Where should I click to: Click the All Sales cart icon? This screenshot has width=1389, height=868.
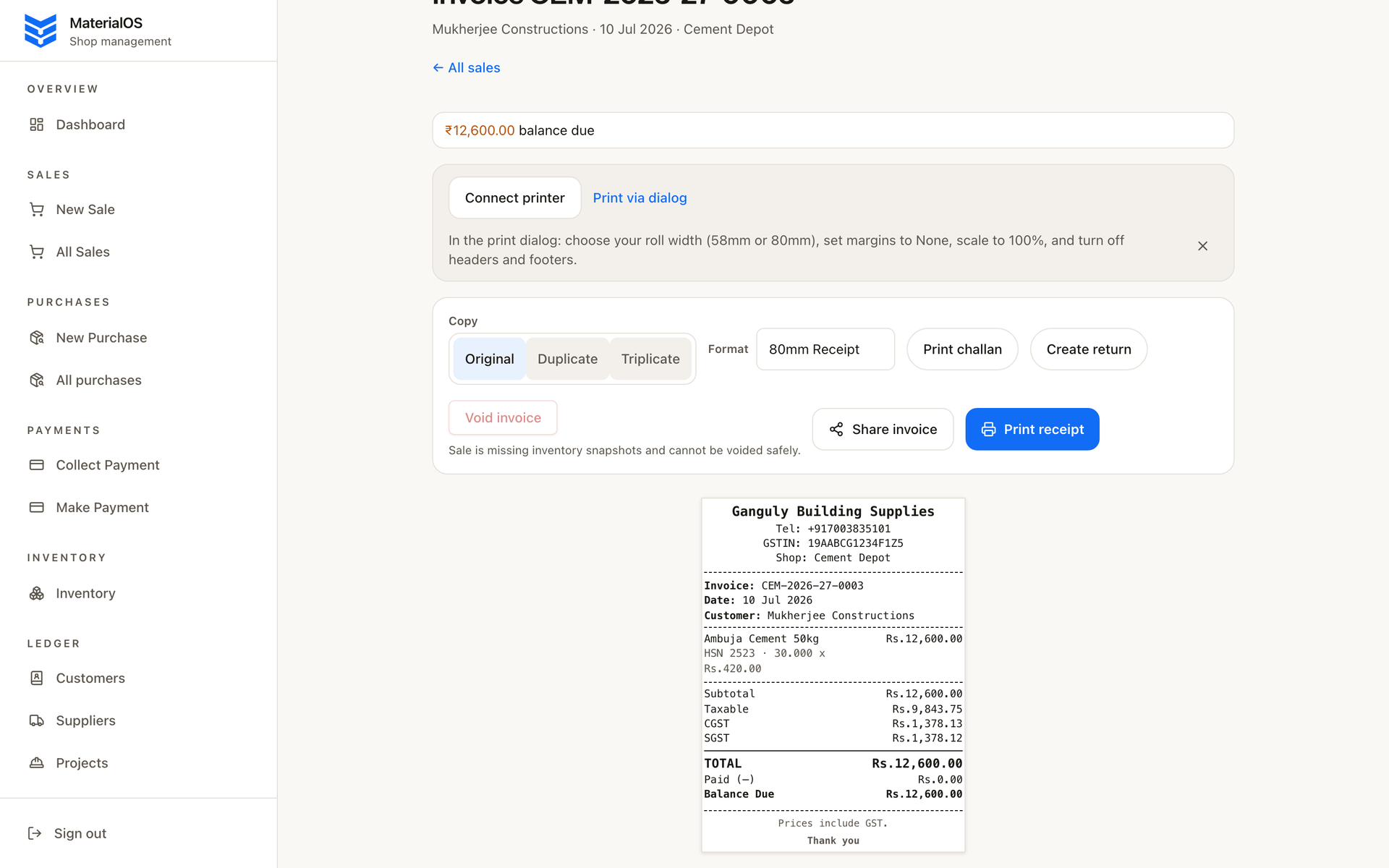click(x=37, y=252)
